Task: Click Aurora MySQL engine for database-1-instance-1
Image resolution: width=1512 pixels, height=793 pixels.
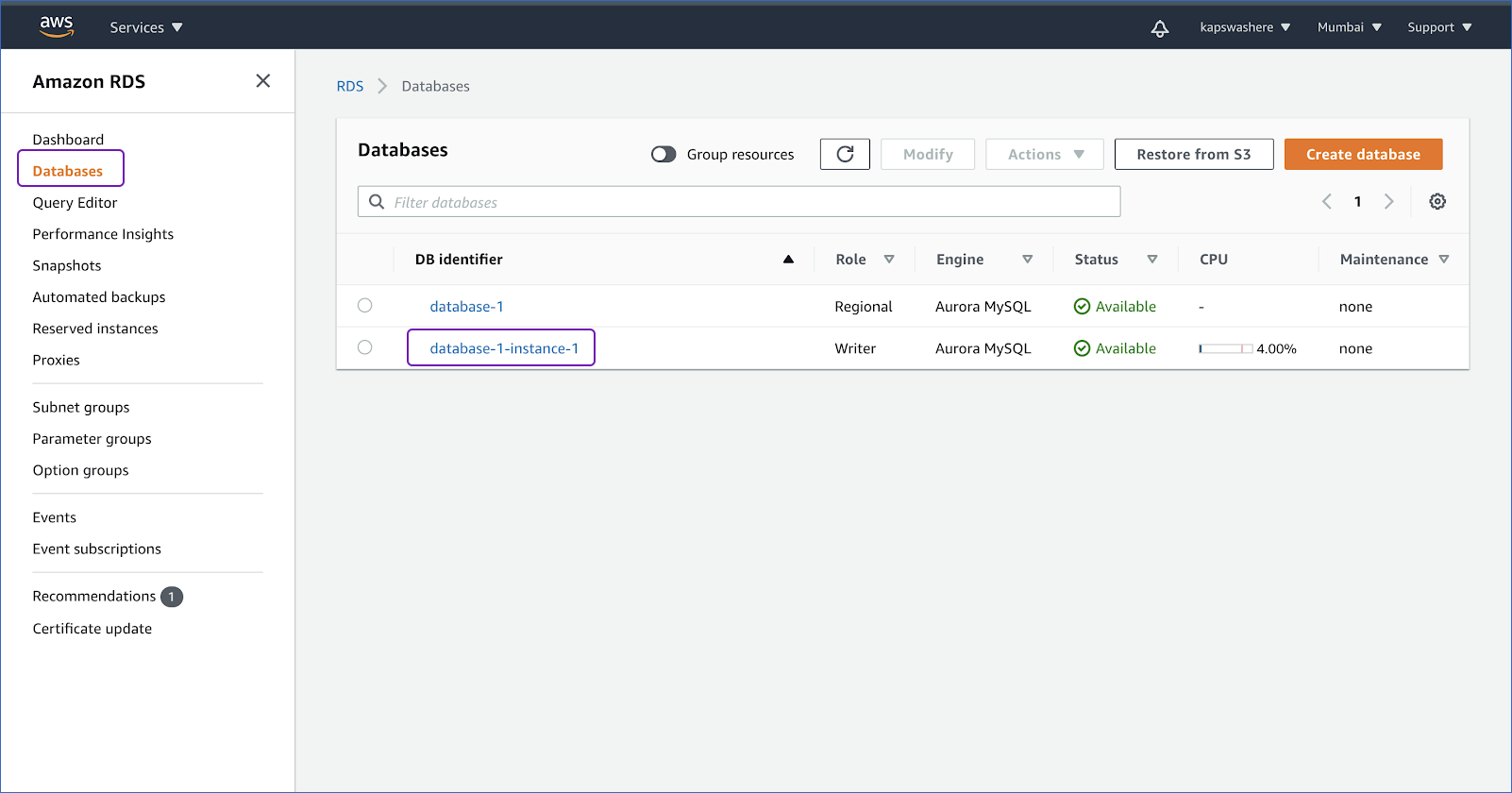Action: point(983,348)
